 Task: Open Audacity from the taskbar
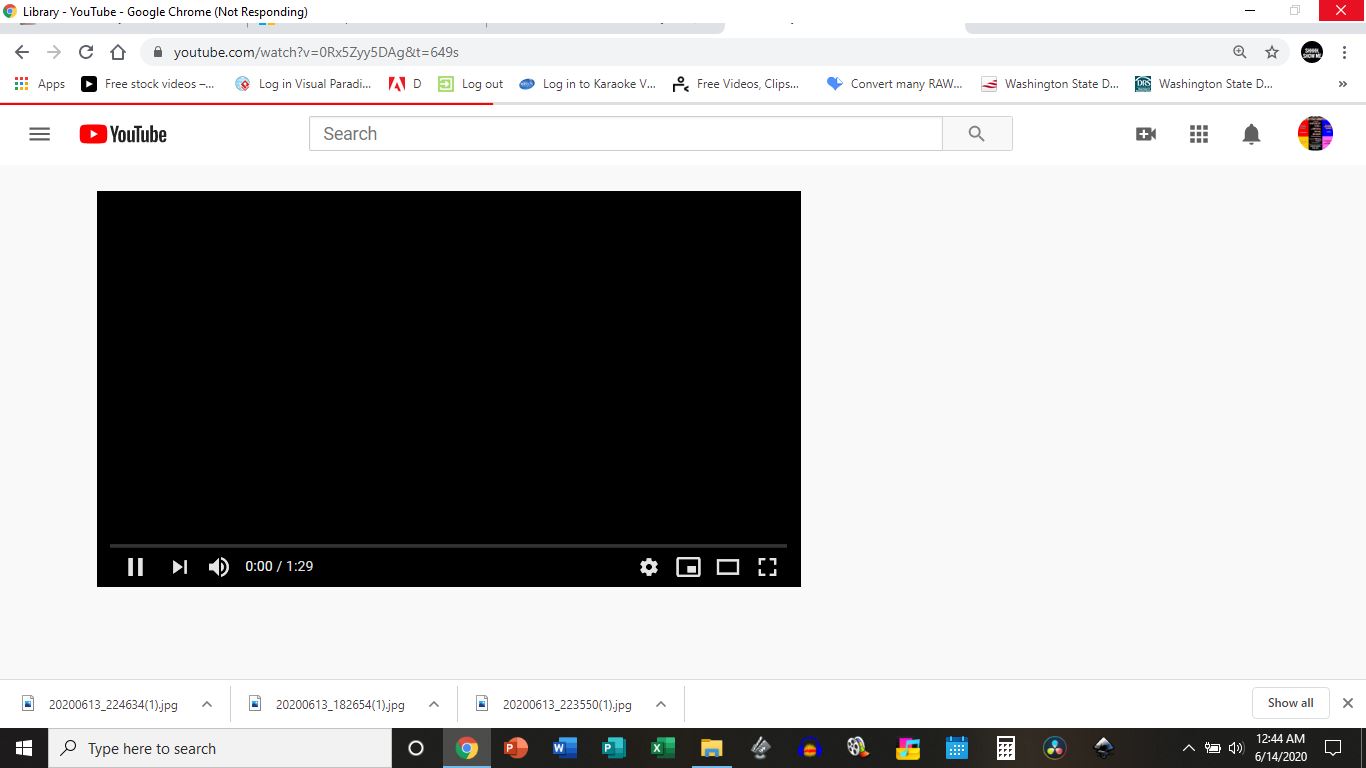(809, 748)
